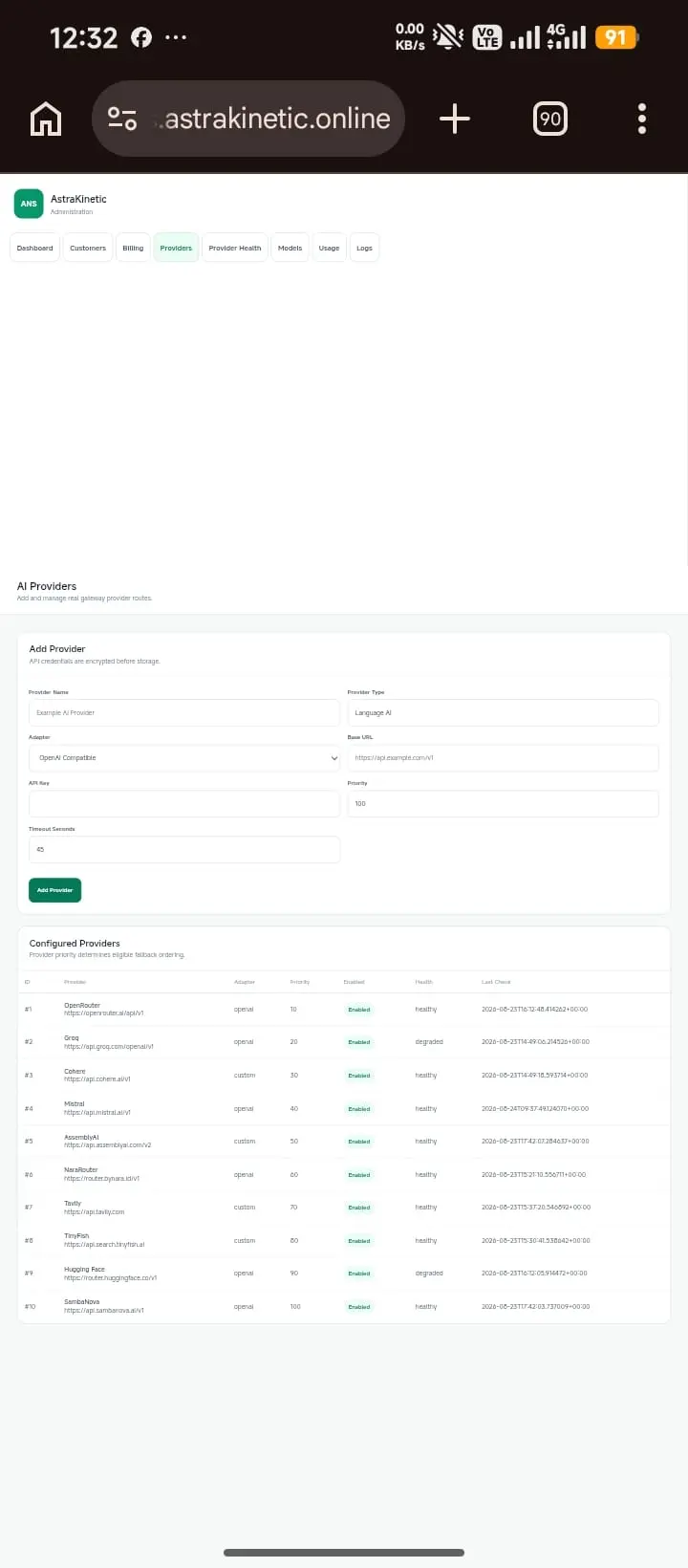Open the tab switcher showing 90
The height and width of the screenshot is (1568, 688).
click(550, 119)
